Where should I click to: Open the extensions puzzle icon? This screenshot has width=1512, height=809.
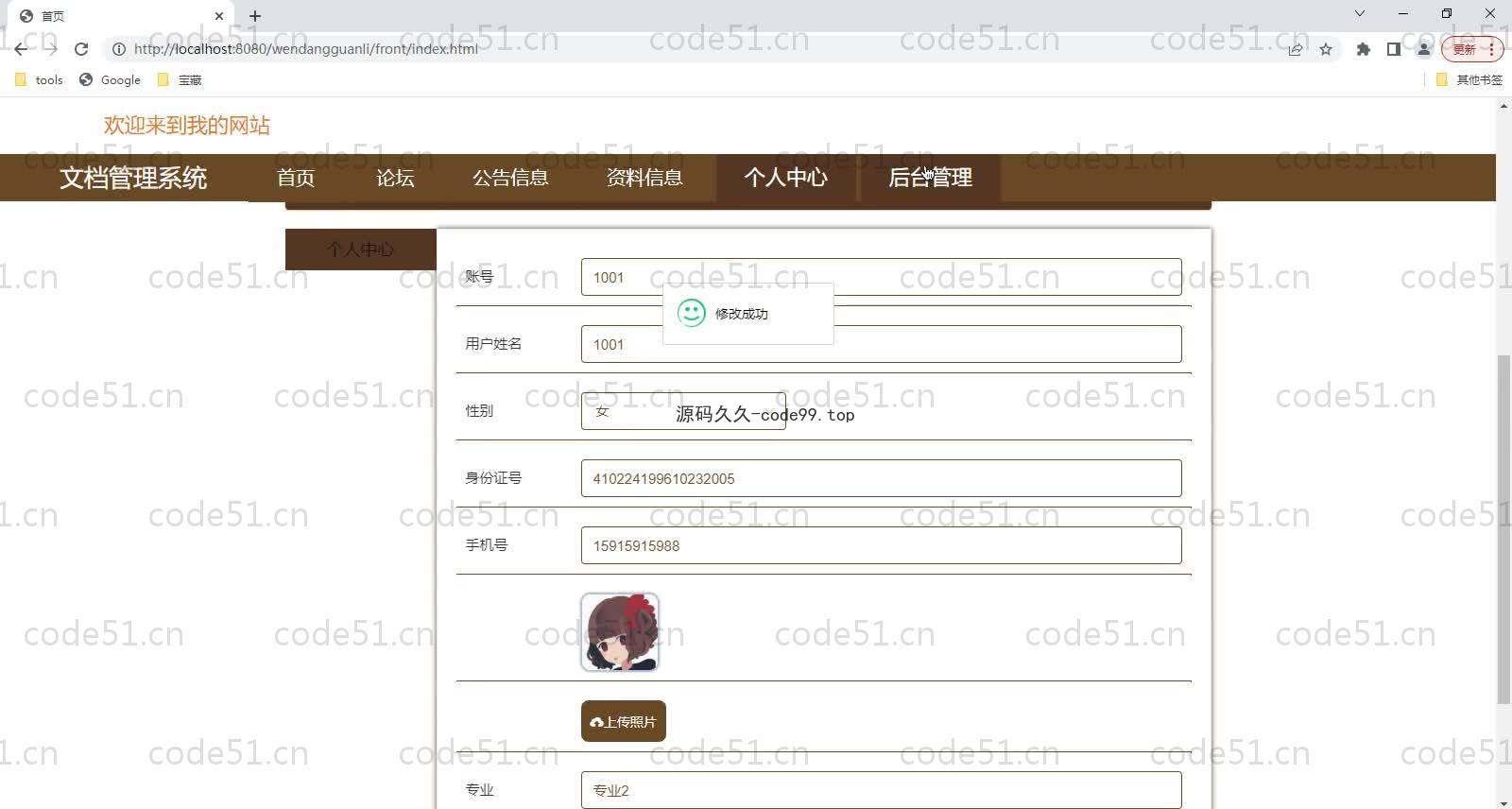tap(1363, 49)
